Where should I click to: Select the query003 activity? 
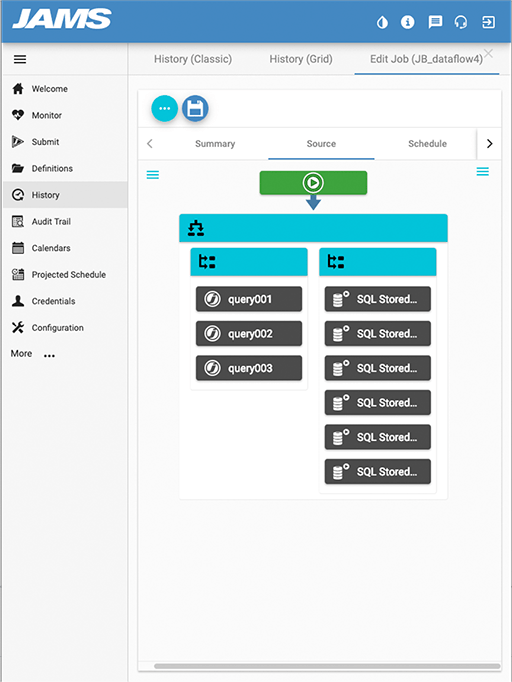tap(249, 368)
